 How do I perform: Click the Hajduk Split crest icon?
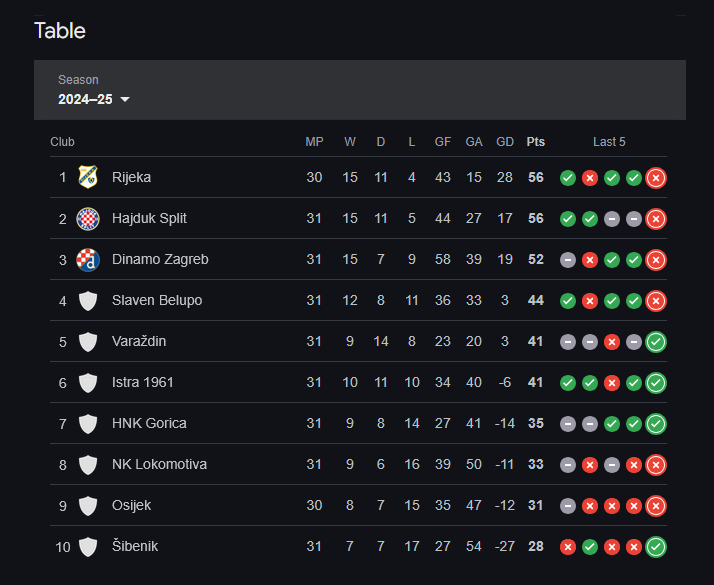[88, 218]
